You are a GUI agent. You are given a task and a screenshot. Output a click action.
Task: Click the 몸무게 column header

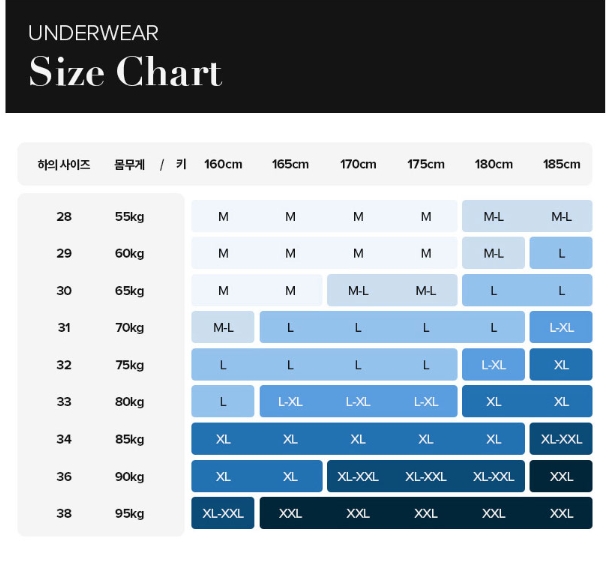pyautogui.click(x=129, y=164)
